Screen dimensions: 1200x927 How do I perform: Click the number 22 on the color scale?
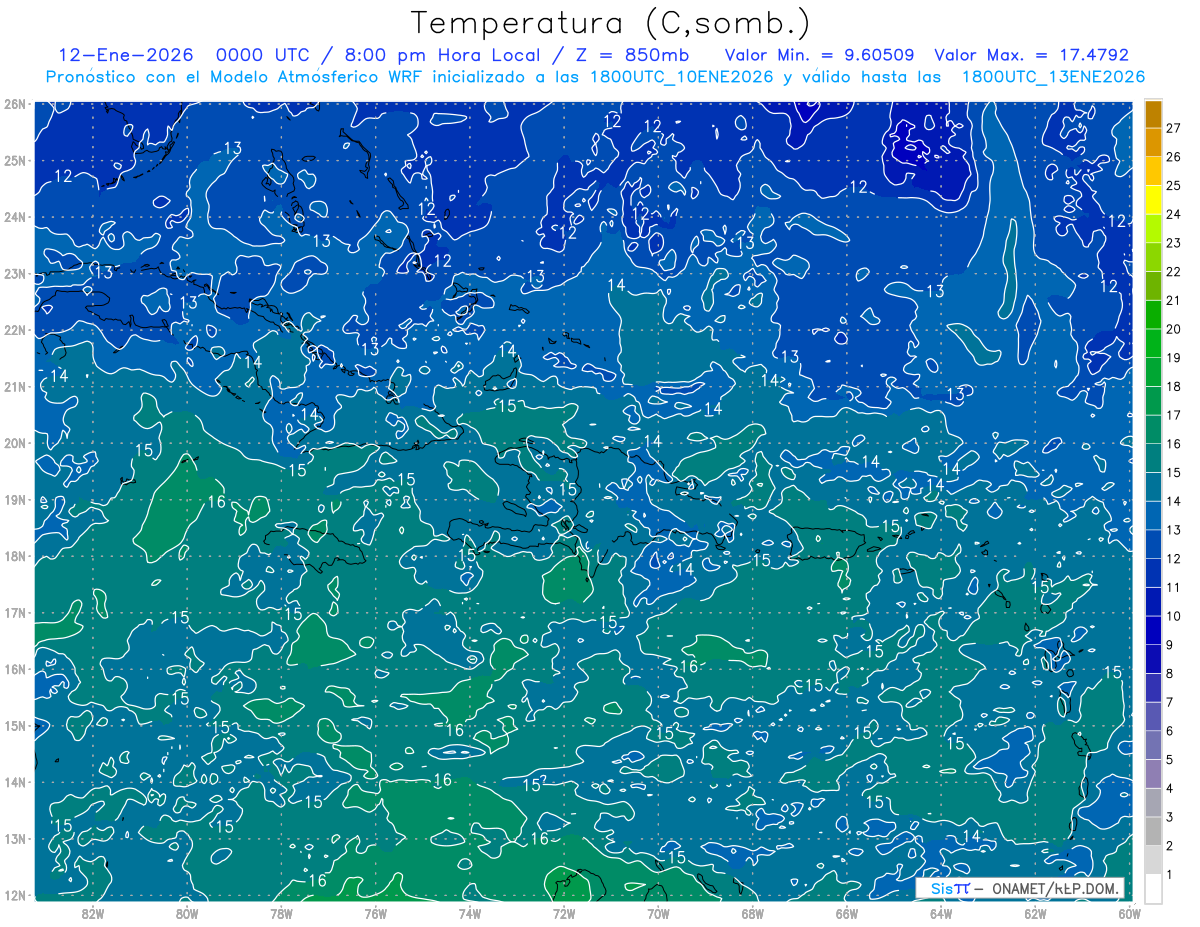coord(1174,272)
